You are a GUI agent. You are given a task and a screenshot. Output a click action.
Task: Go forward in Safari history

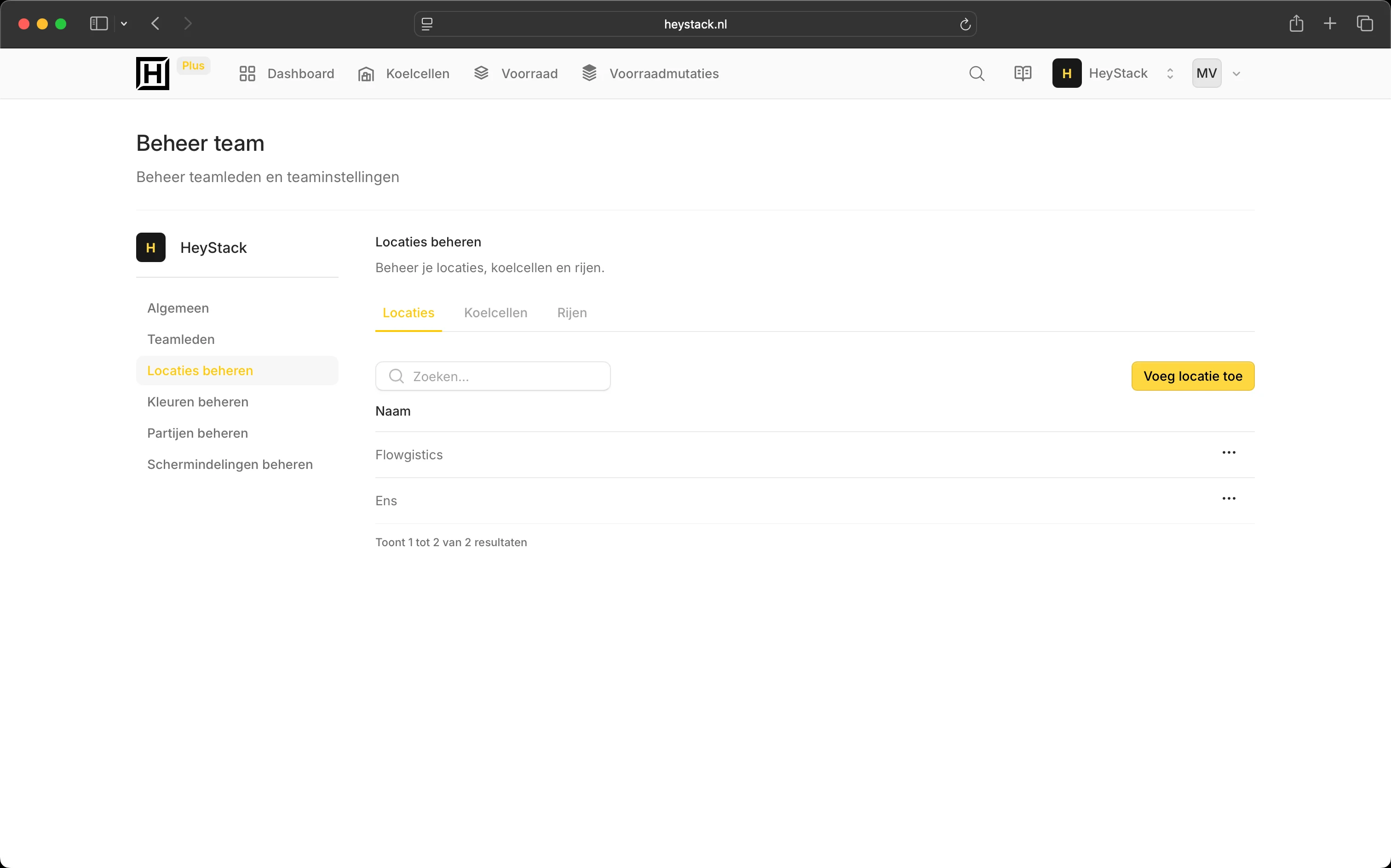pyautogui.click(x=187, y=23)
